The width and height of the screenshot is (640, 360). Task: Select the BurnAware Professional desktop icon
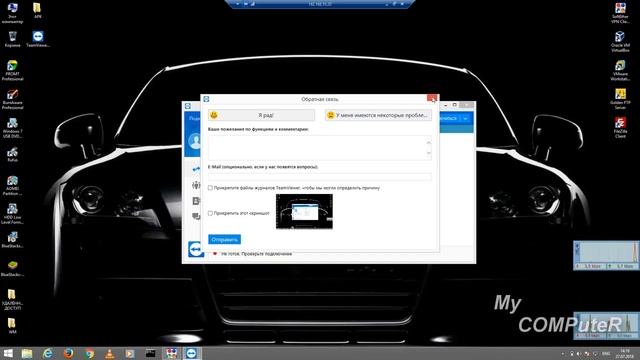pos(12,99)
